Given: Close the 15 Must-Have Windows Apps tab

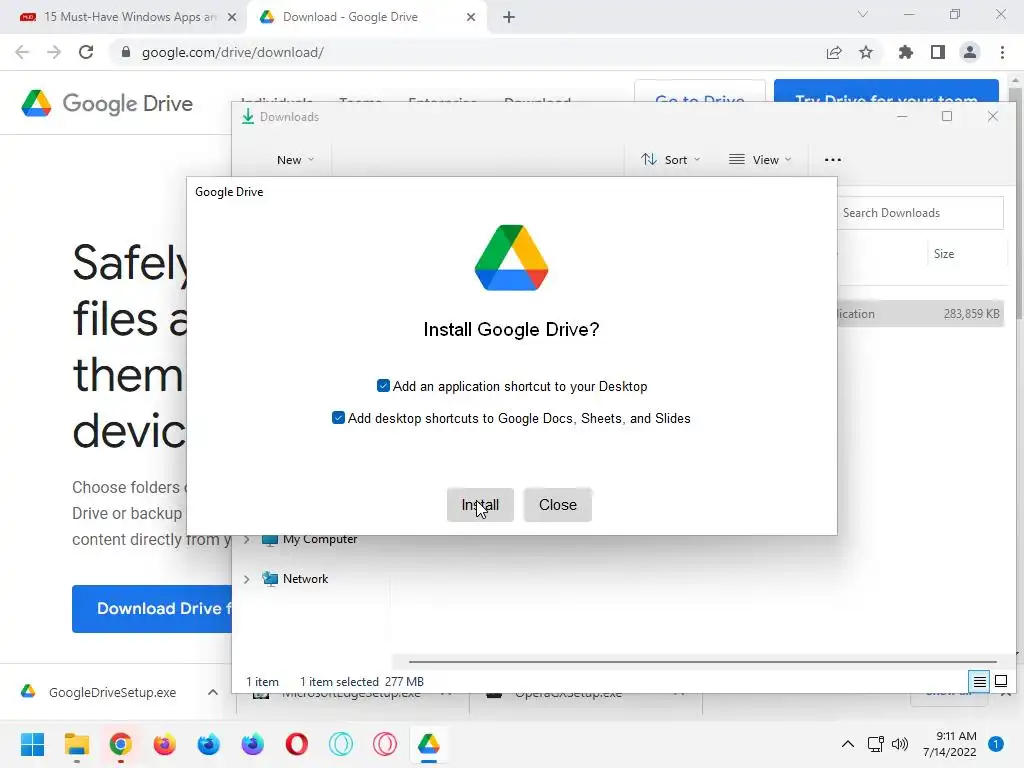Looking at the screenshot, I should (232, 17).
